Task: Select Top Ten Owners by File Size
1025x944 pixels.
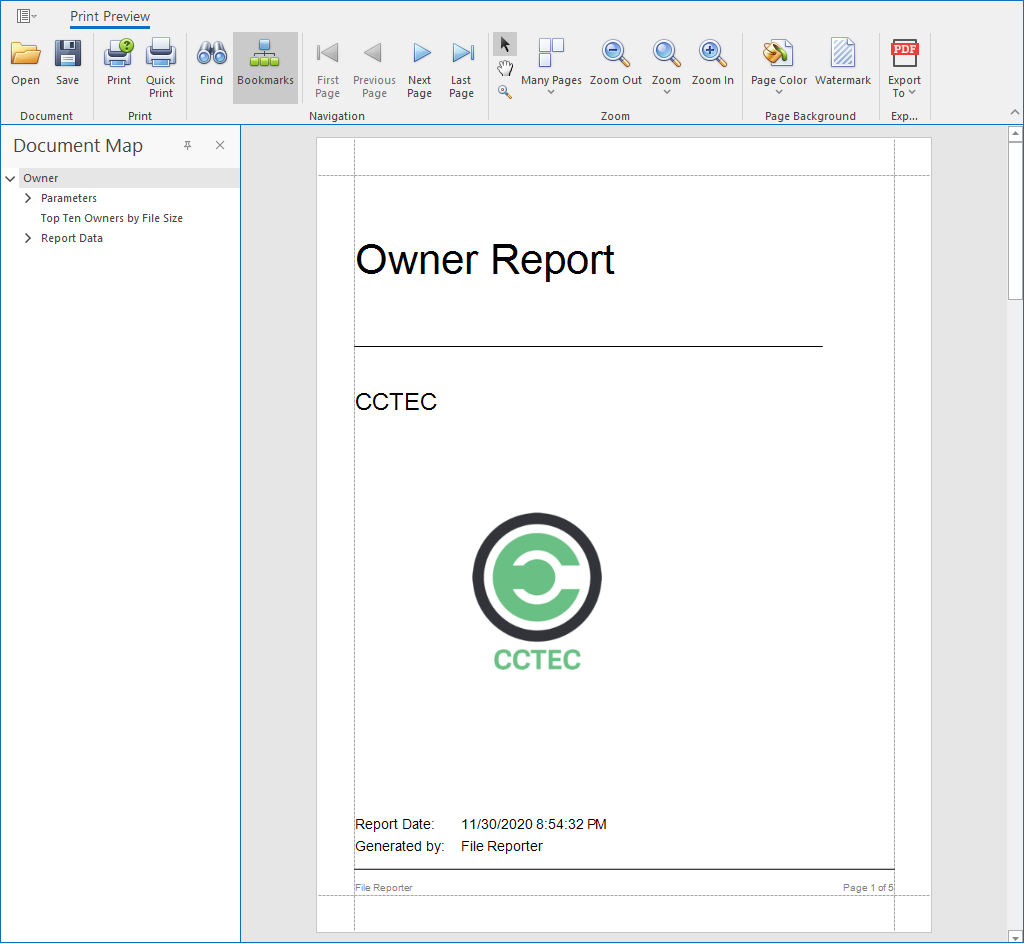Action: [x=111, y=218]
